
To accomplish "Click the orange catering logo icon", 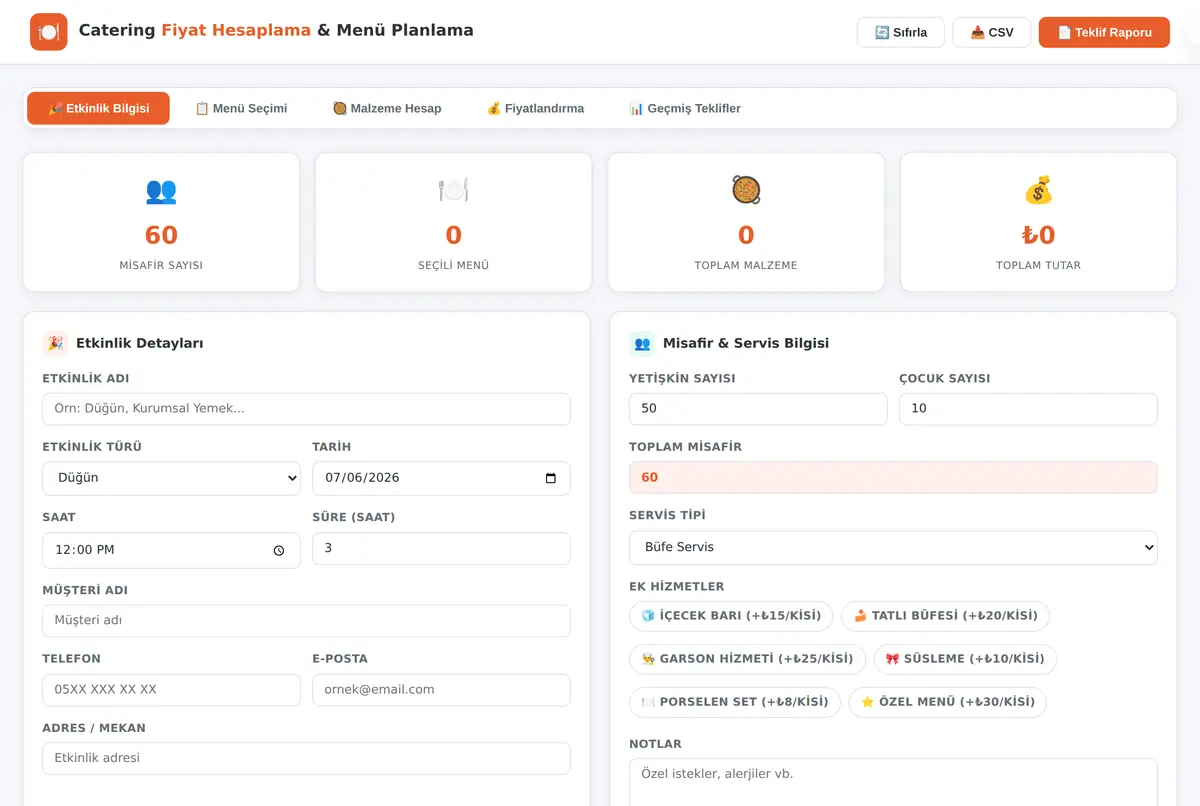I will tap(48, 32).
